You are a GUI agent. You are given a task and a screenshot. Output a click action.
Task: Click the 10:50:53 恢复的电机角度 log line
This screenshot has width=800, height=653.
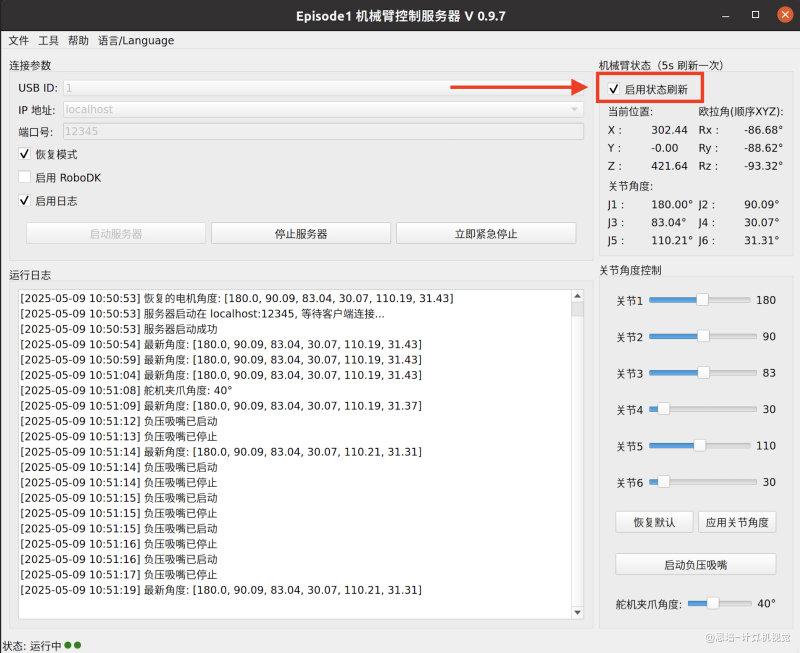click(x=237, y=298)
